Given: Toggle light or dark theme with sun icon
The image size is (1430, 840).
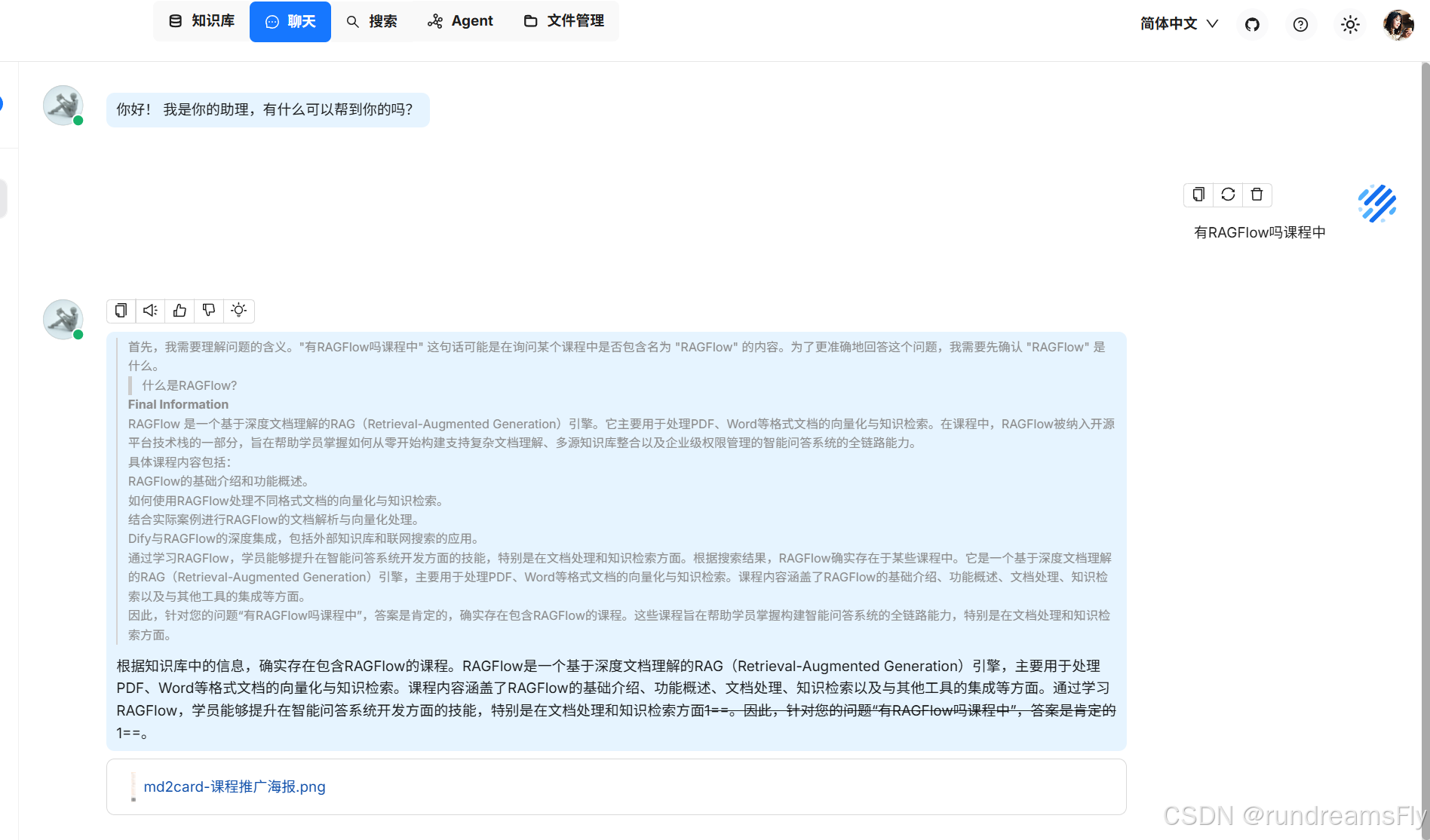Looking at the screenshot, I should pyautogui.click(x=1349, y=24).
